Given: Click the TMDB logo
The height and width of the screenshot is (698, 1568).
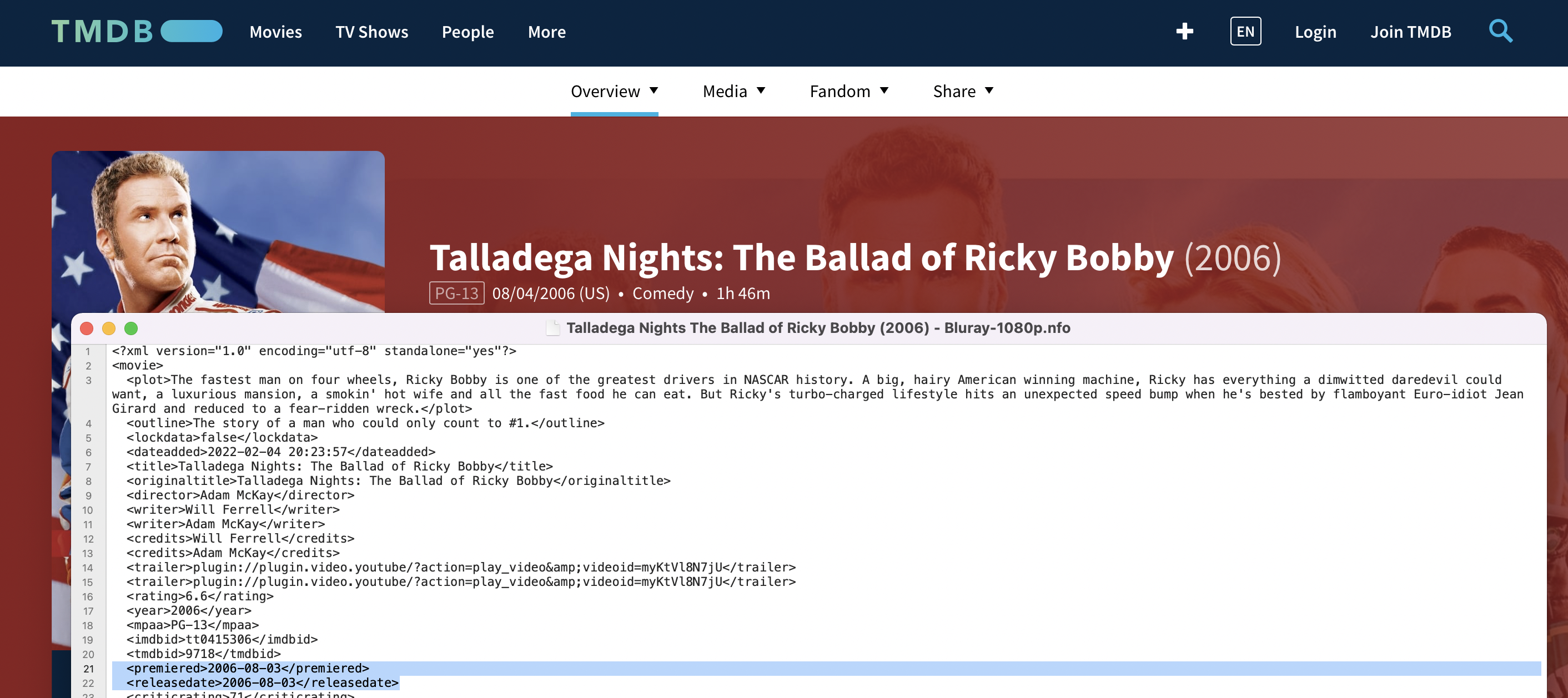Looking at the screenshot, I should click(137, 32).
